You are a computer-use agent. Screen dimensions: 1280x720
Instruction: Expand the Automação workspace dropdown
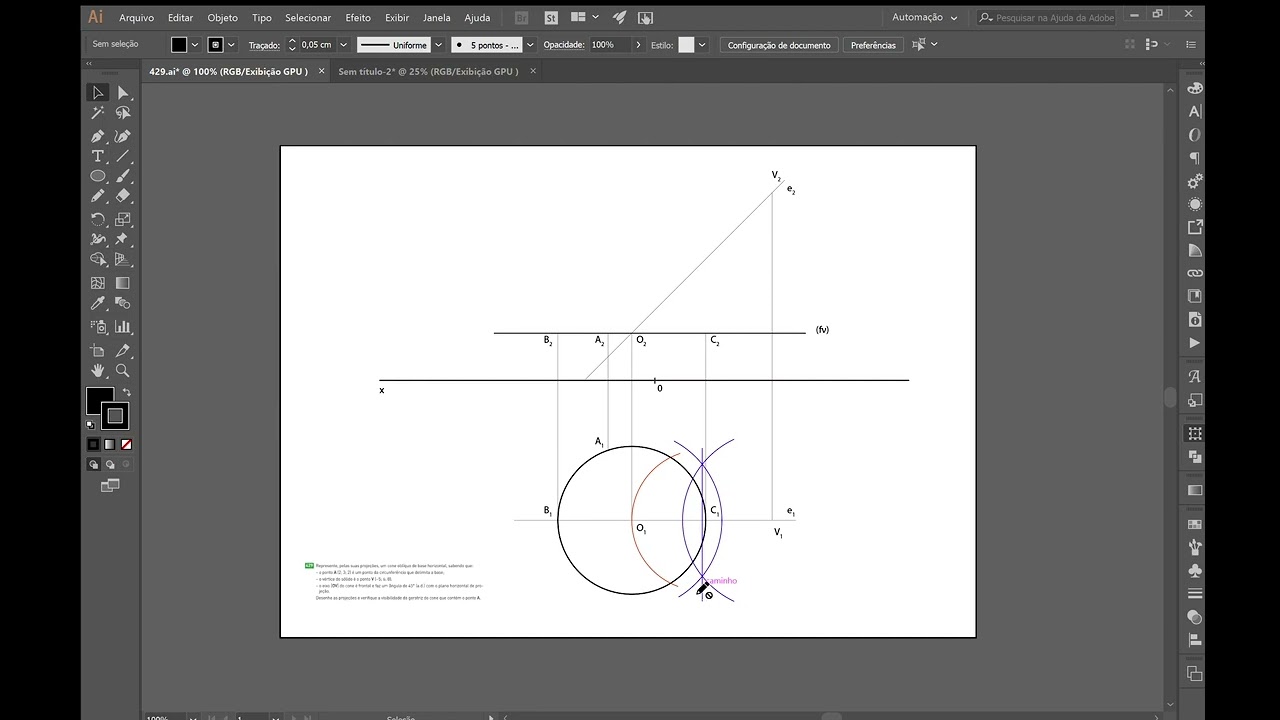coord(925,18)
